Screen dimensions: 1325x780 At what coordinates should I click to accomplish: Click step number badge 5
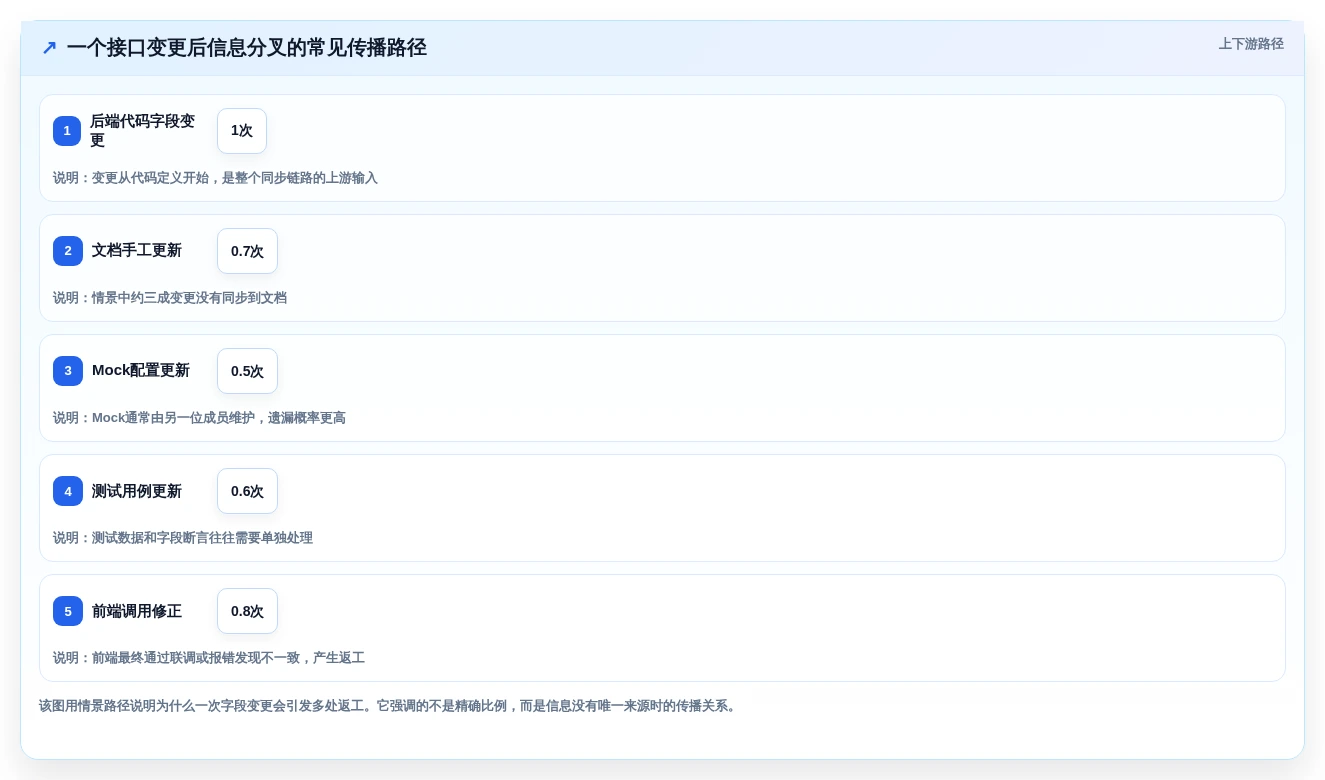point(68,611)
